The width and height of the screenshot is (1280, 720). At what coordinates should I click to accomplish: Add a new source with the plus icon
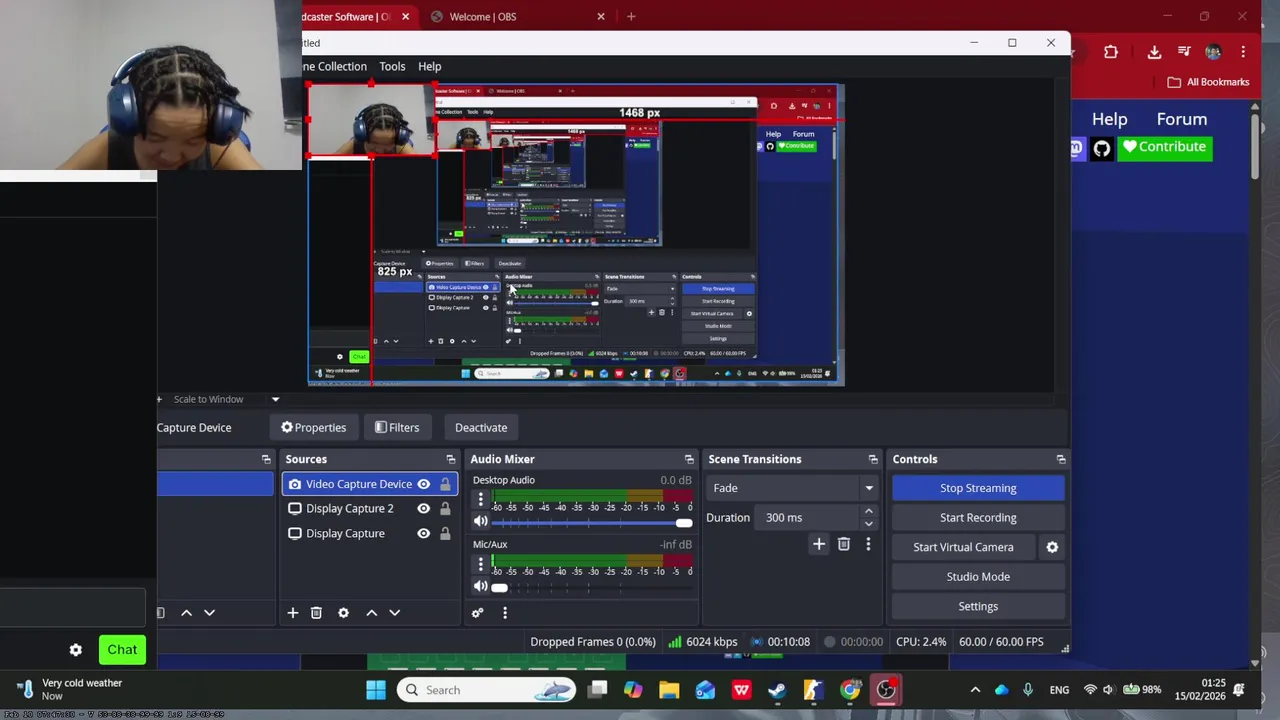tap(292, 613)
